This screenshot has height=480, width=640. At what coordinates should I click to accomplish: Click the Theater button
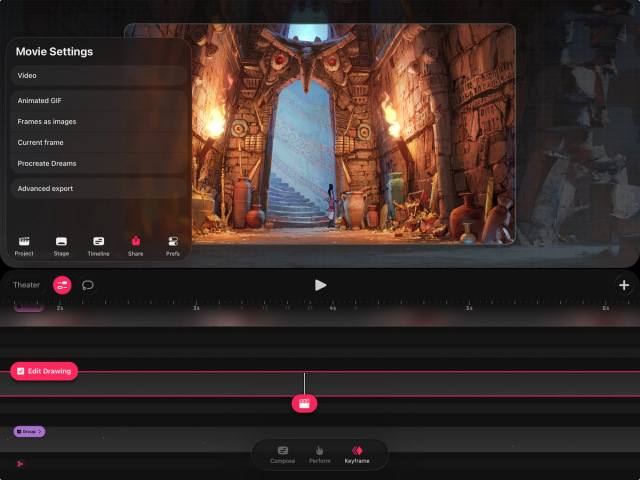pos(27,285)
